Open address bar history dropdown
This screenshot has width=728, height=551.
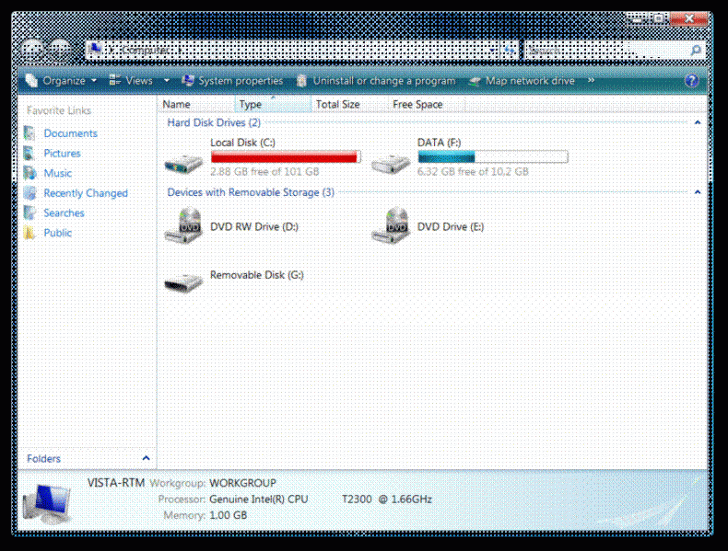tap(492, 50)
